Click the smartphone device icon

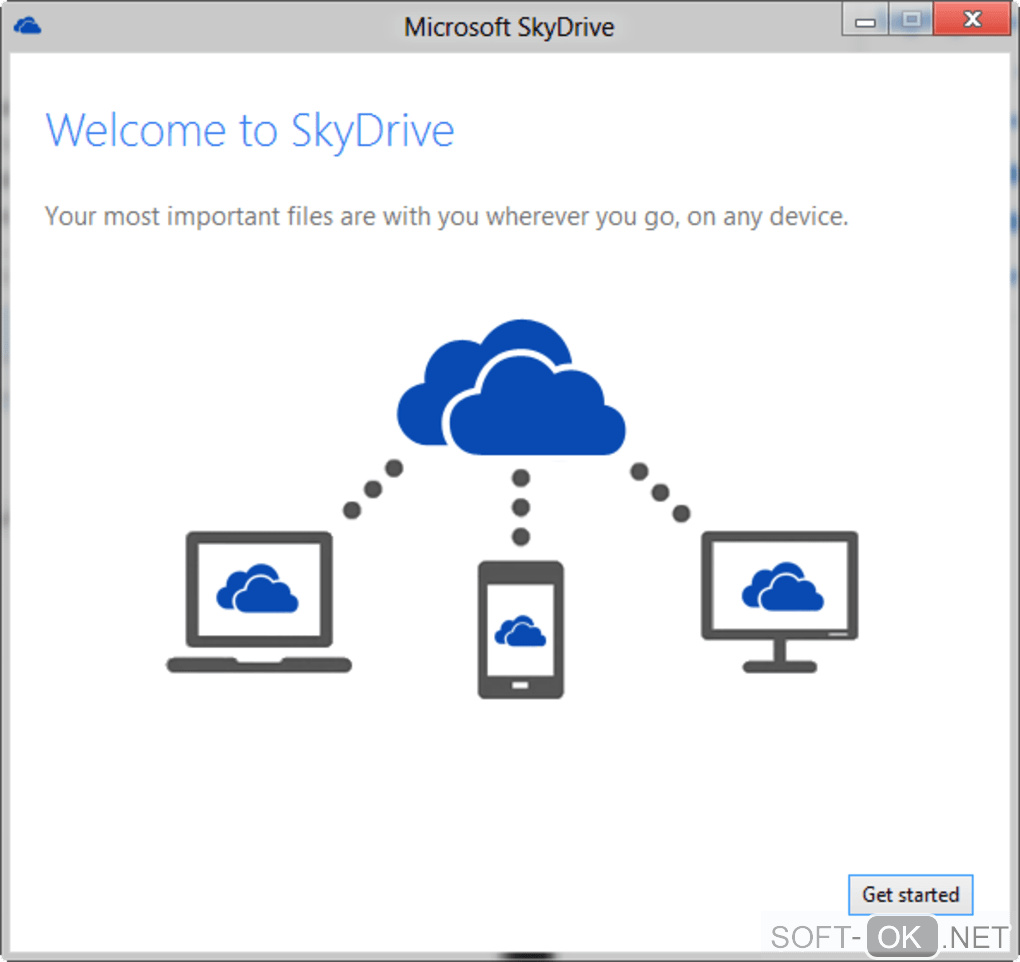click(520, 630)
